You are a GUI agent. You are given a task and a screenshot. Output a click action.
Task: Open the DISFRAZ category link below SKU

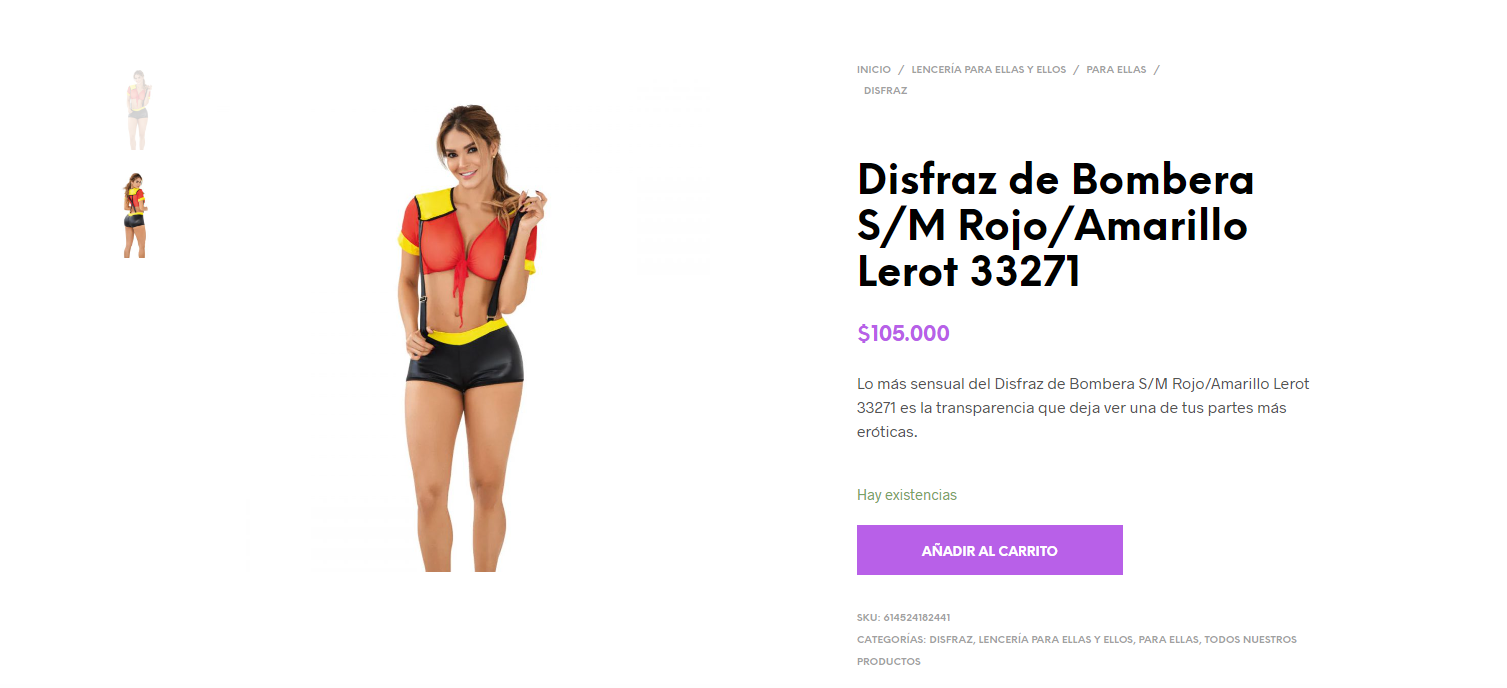point(951,640)
